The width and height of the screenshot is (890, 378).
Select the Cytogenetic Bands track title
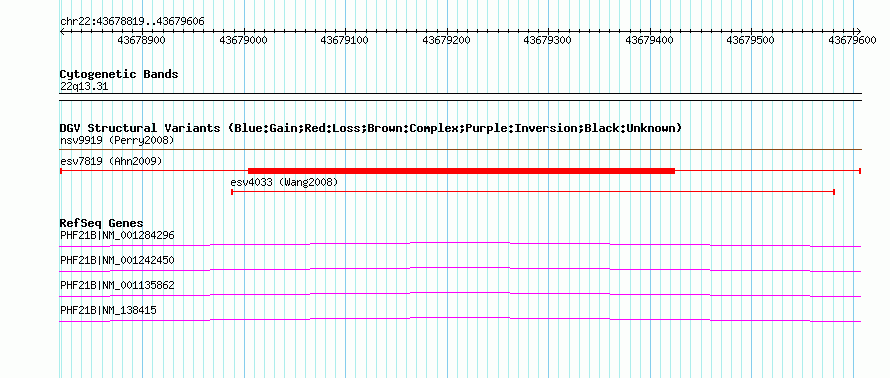pyautogui.click(x=119, y=74)
